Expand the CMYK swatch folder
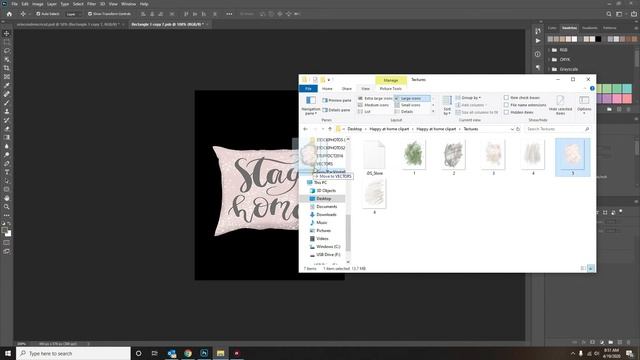 pos(550,60)
